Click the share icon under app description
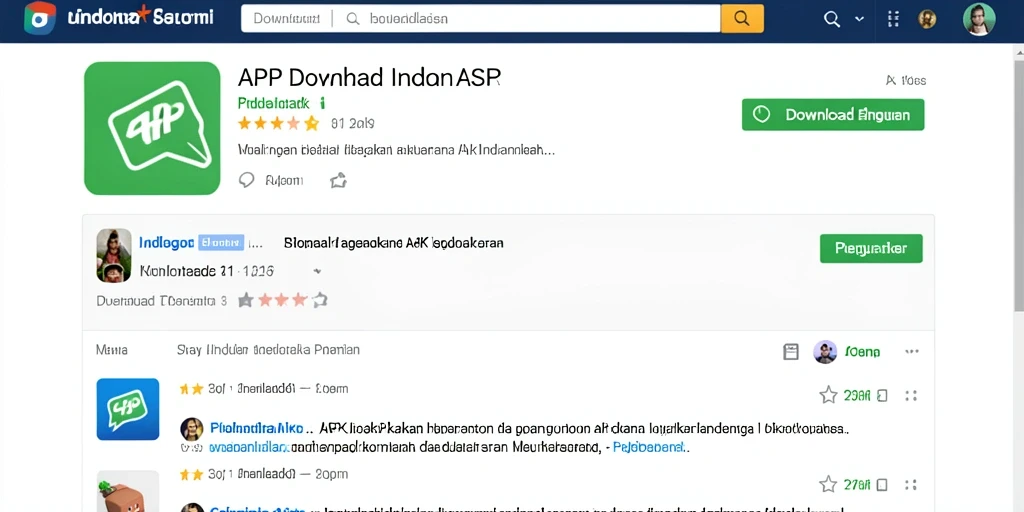The image size is (1024, 512). [338, 180]
